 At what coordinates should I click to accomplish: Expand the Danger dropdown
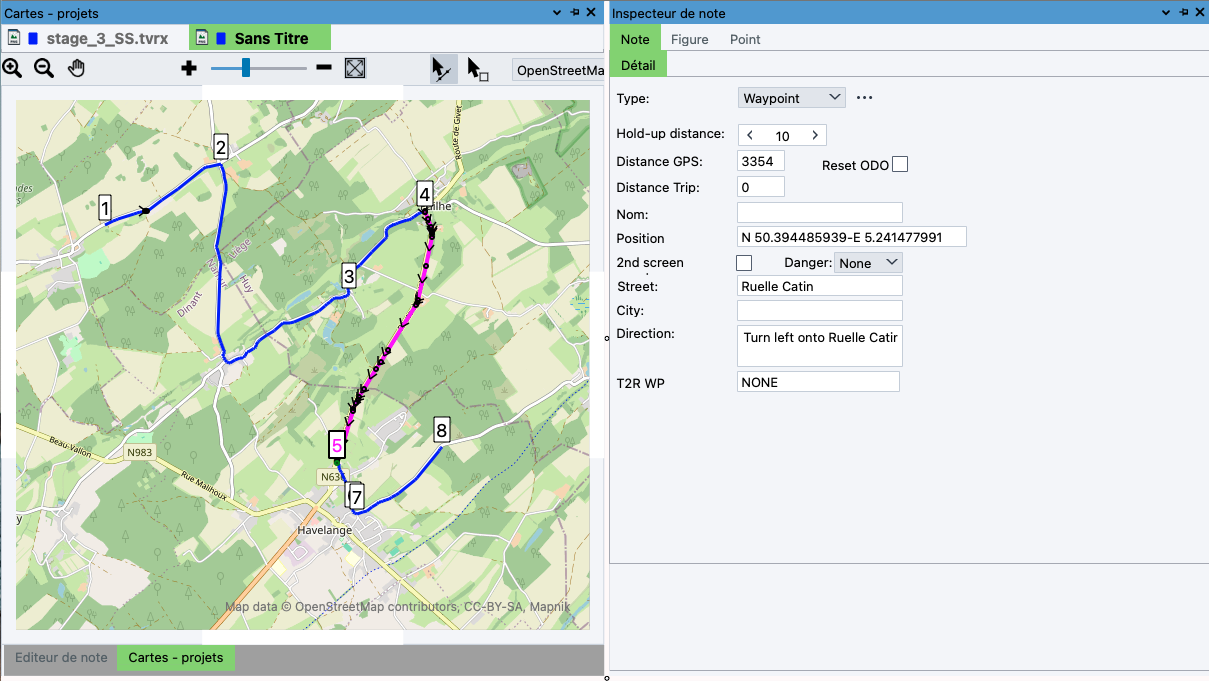pyautogui.click(x=868, y=263)
